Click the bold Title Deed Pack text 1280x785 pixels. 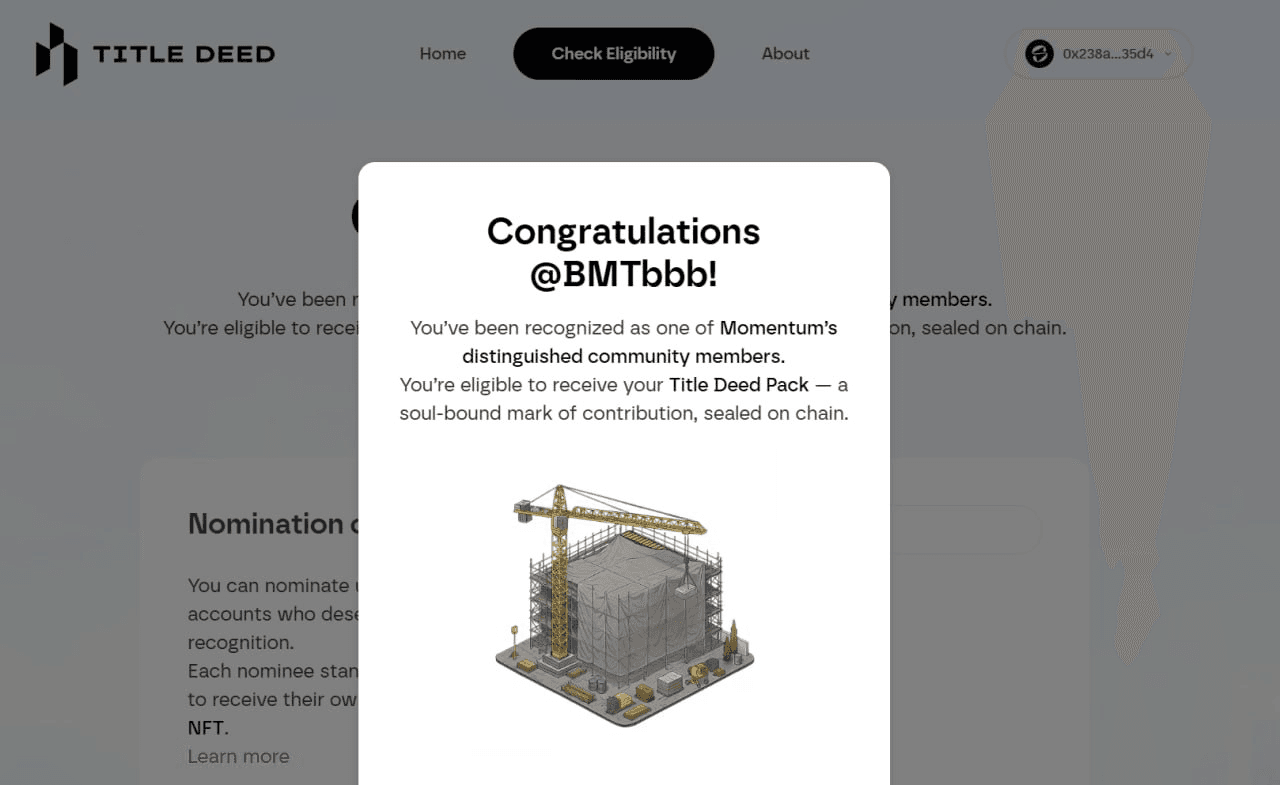(739, 385)
